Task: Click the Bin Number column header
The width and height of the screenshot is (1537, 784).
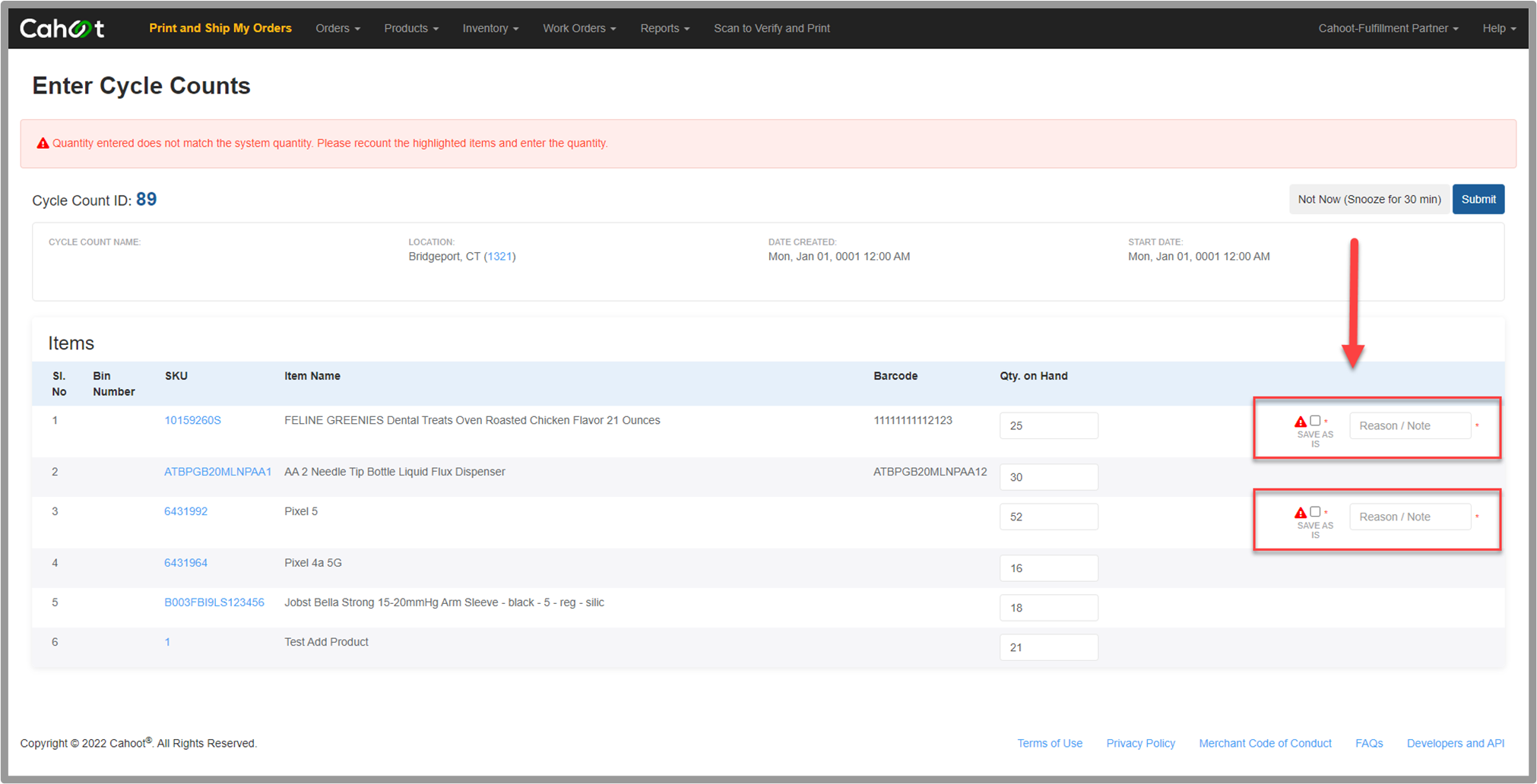Action: [x=113, y=384]
